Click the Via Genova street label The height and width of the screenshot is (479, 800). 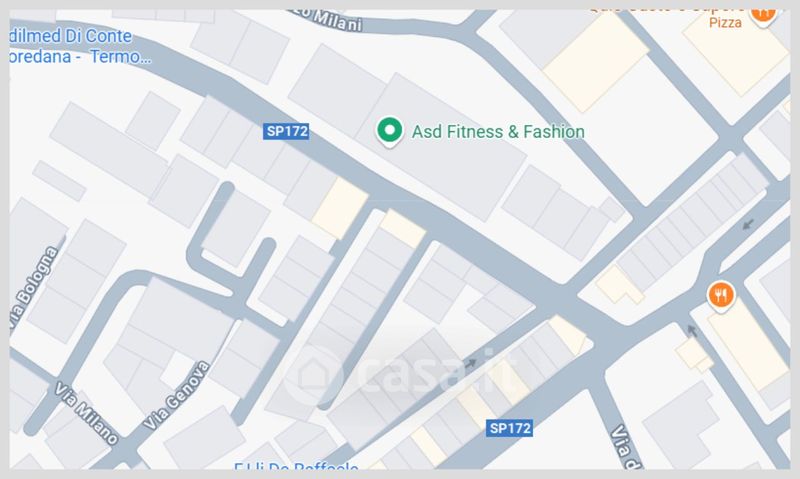[x=177, y=395]
